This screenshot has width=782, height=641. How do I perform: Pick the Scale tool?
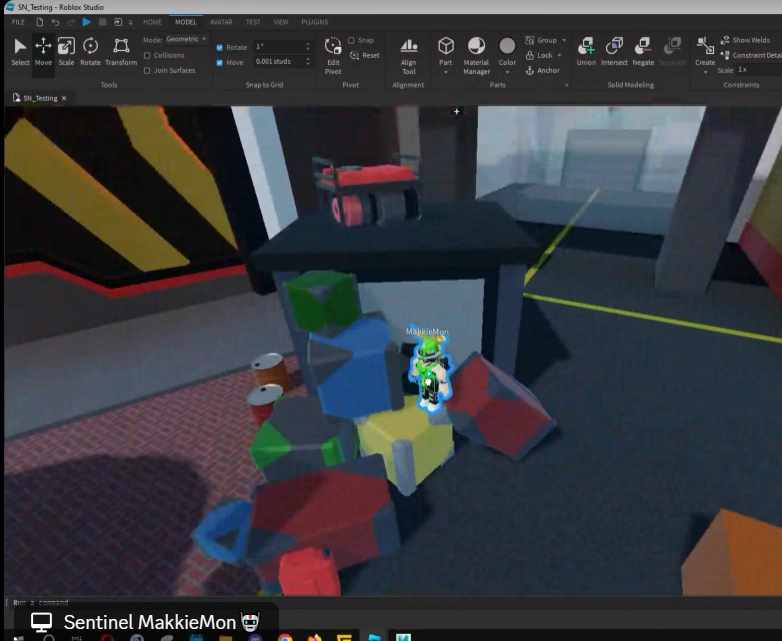(x=66, y=52)
